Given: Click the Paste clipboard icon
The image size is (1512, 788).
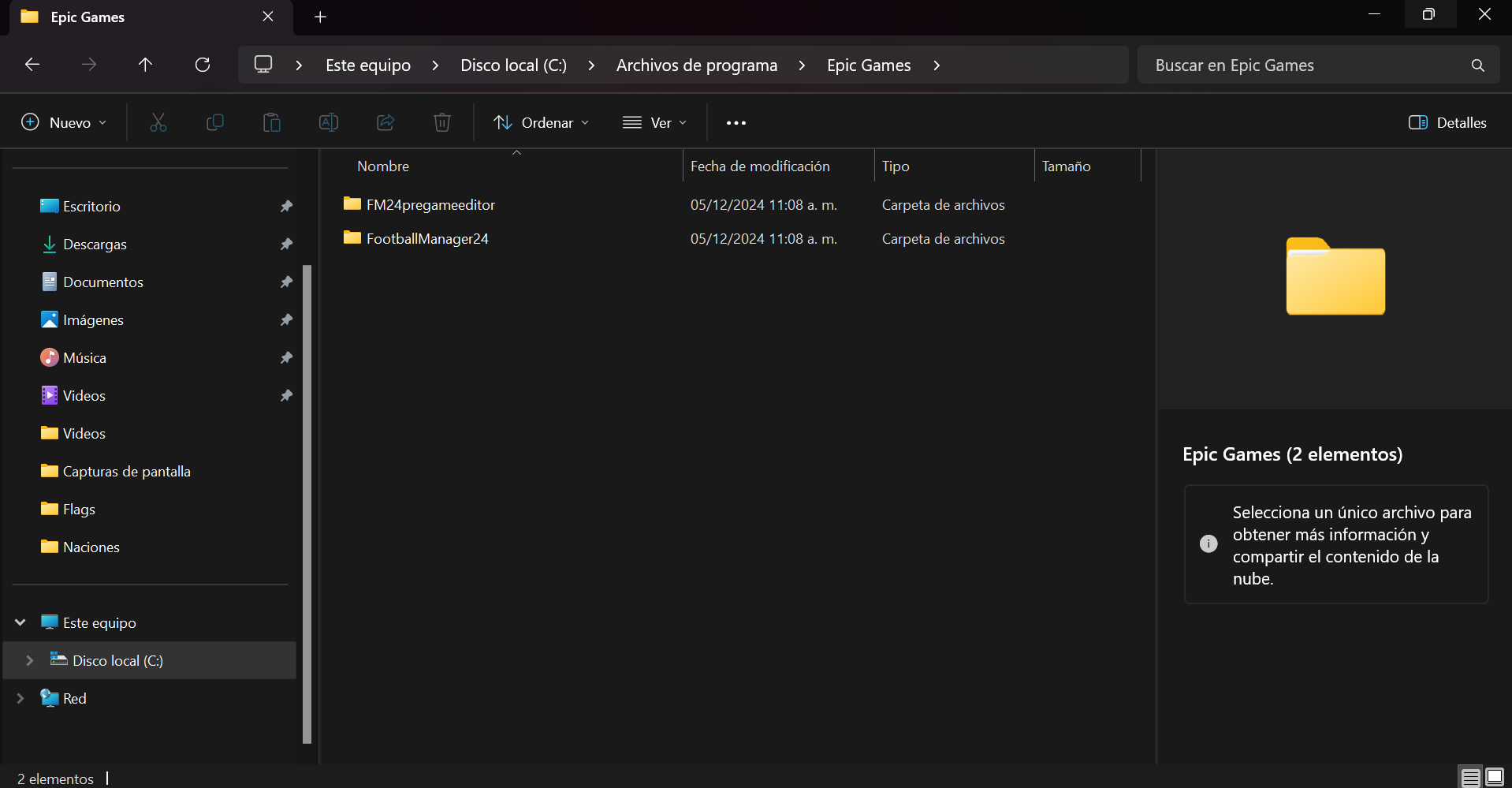Looking at the screenshot, I should pyautogui.click(x=272, y=122).
